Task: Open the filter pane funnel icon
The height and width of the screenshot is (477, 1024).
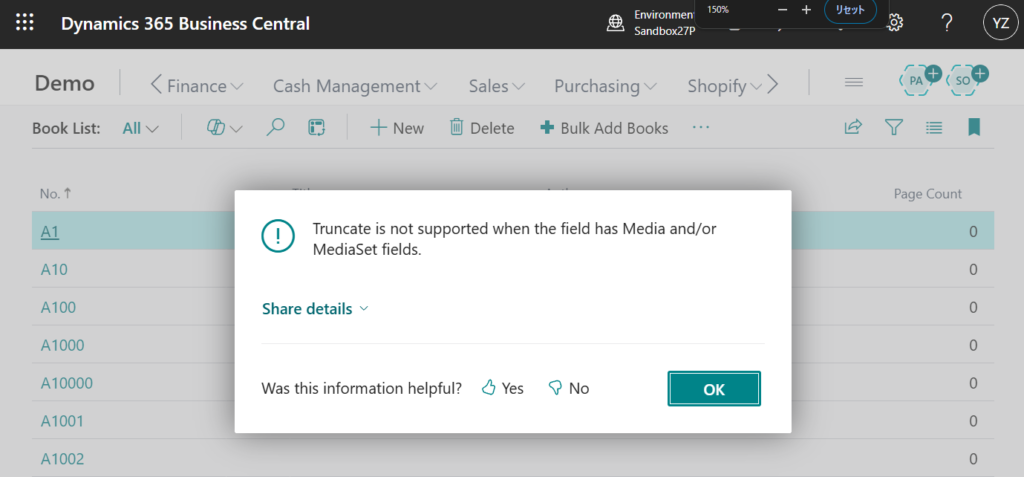Action: [894, 127]
